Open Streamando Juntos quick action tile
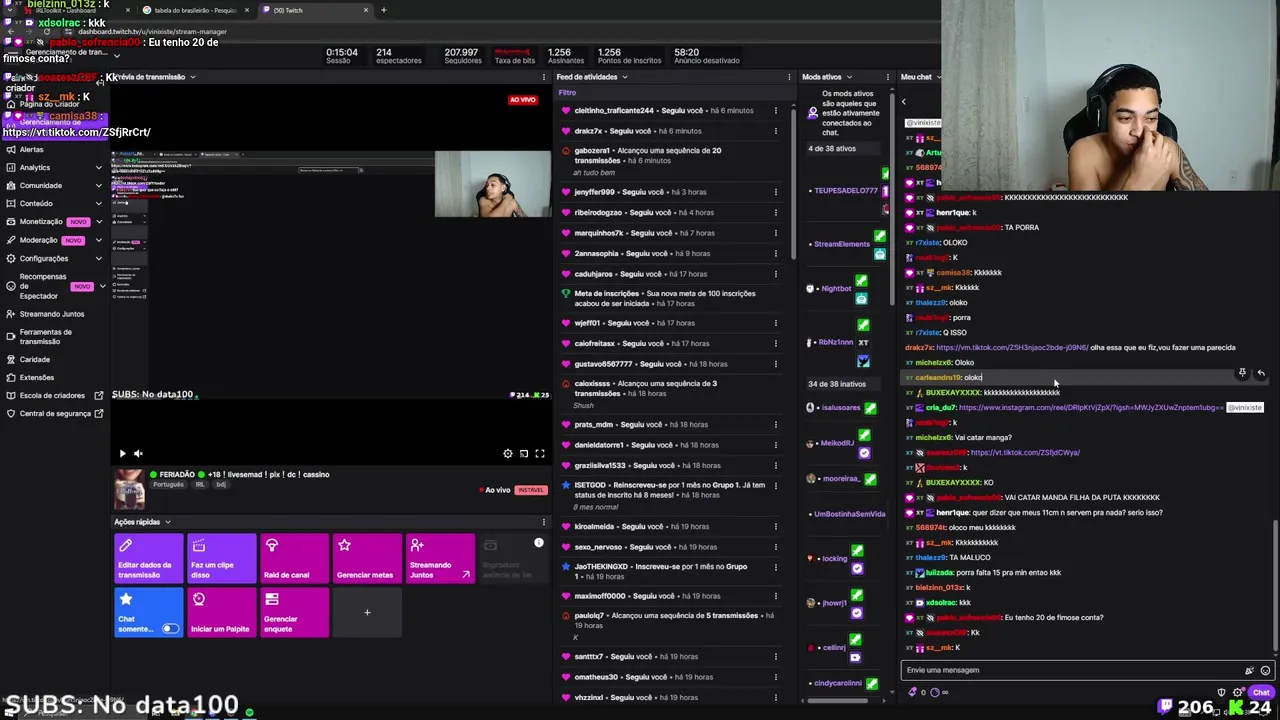This screenshot has width=1280, height=720. point(441,558)
